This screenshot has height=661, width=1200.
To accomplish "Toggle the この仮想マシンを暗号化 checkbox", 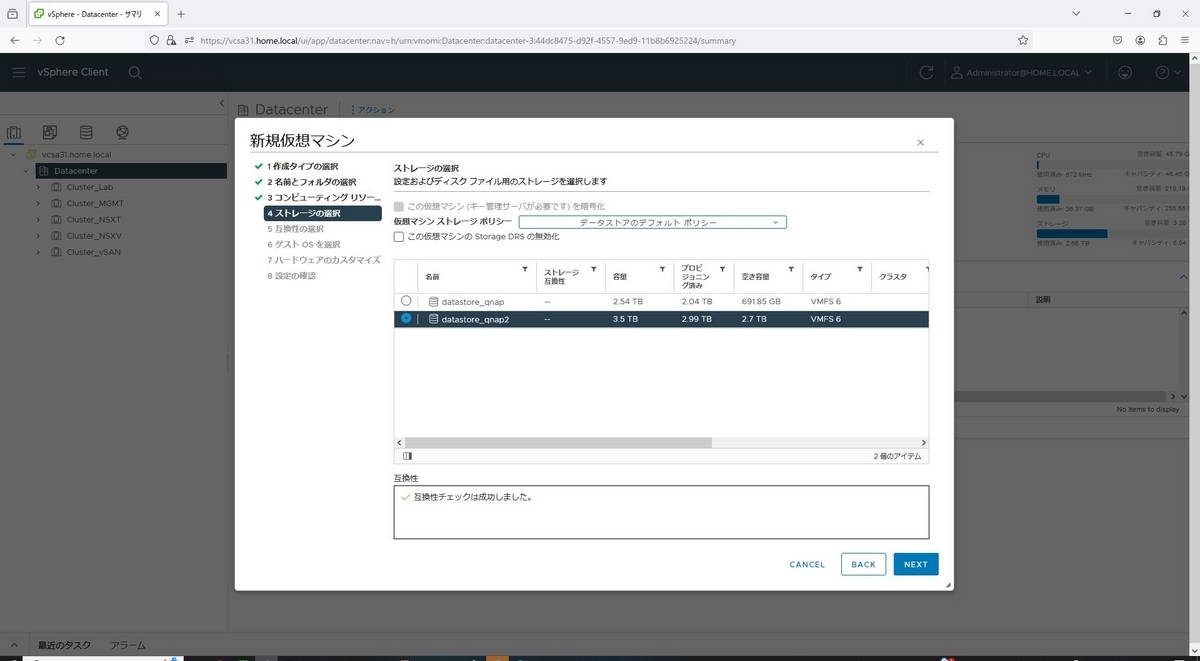I will click(x=399, y=206).
